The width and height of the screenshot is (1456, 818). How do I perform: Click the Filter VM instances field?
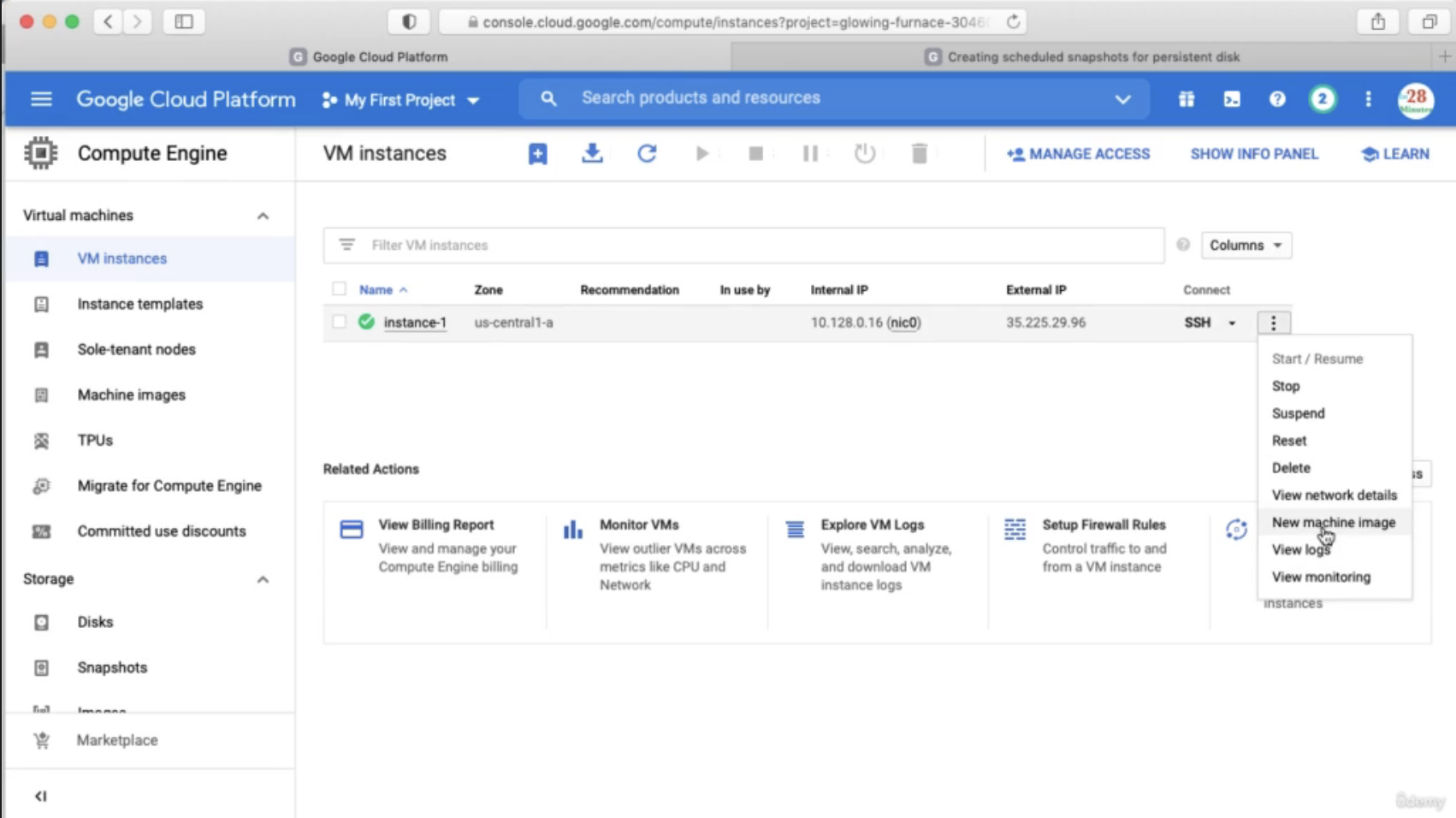tap(743, 246)
